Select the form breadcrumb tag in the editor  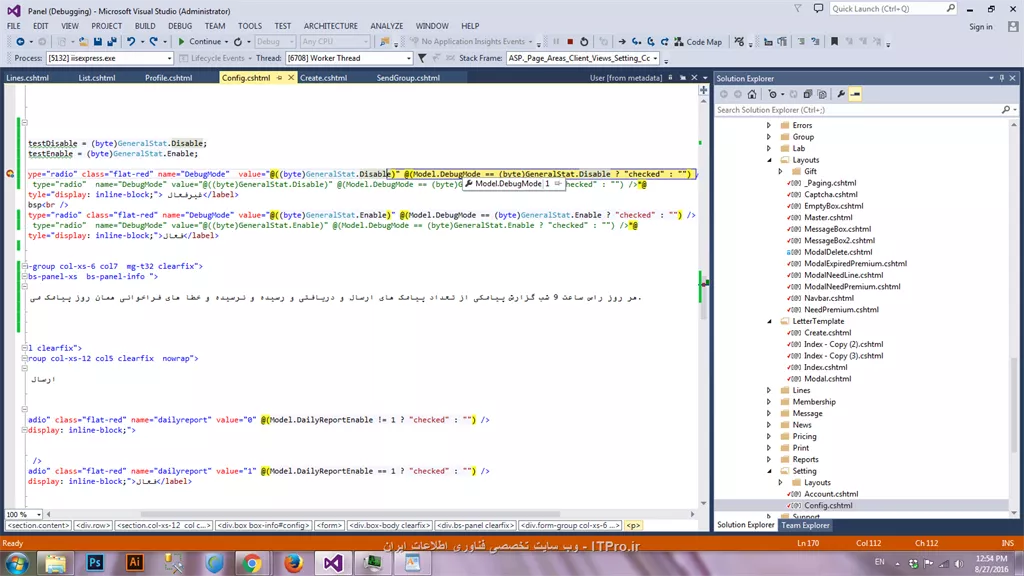coord(329,525)
